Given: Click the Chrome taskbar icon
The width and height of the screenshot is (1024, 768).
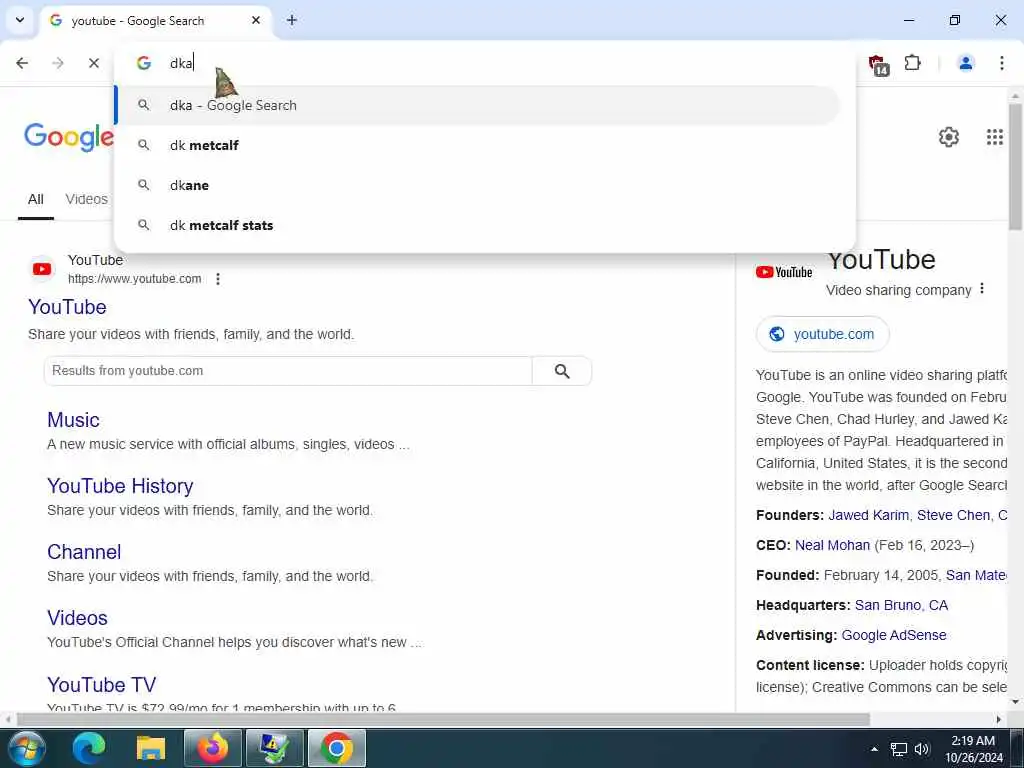Looking at the screenshot, I should point(336,748).
